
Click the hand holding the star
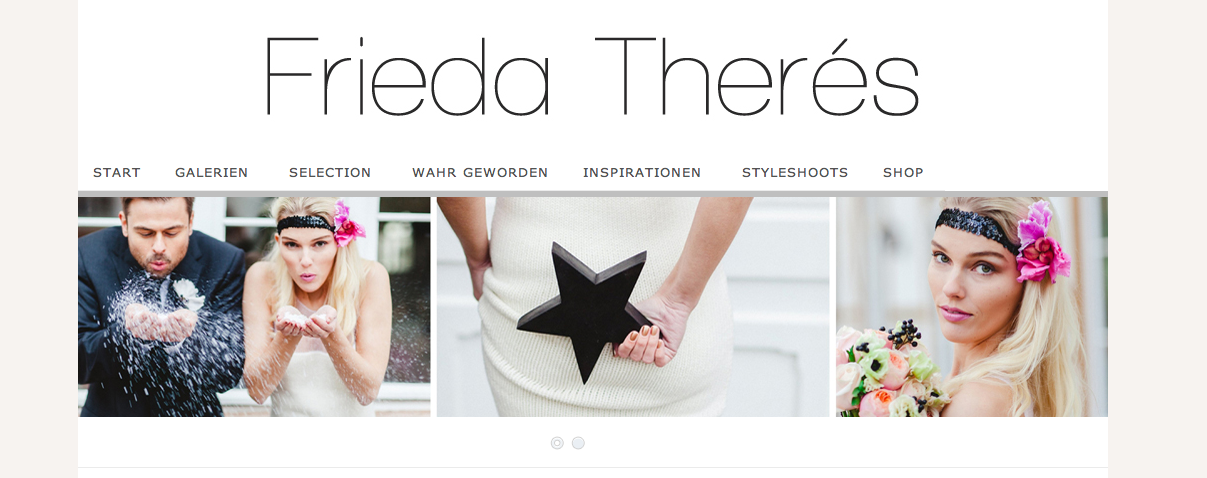(x=650, y=332)
